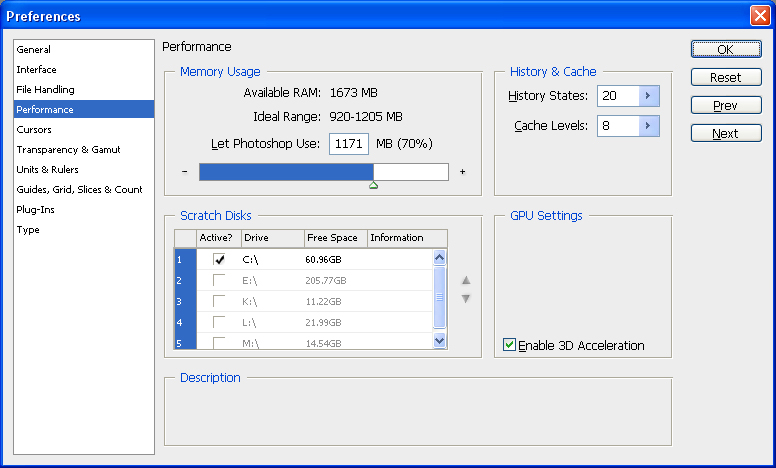The width and height of the screenshot is (776, 468).
Task: Toggle Enable 3D Acceleration checkbox
Action: click(509, 345)
